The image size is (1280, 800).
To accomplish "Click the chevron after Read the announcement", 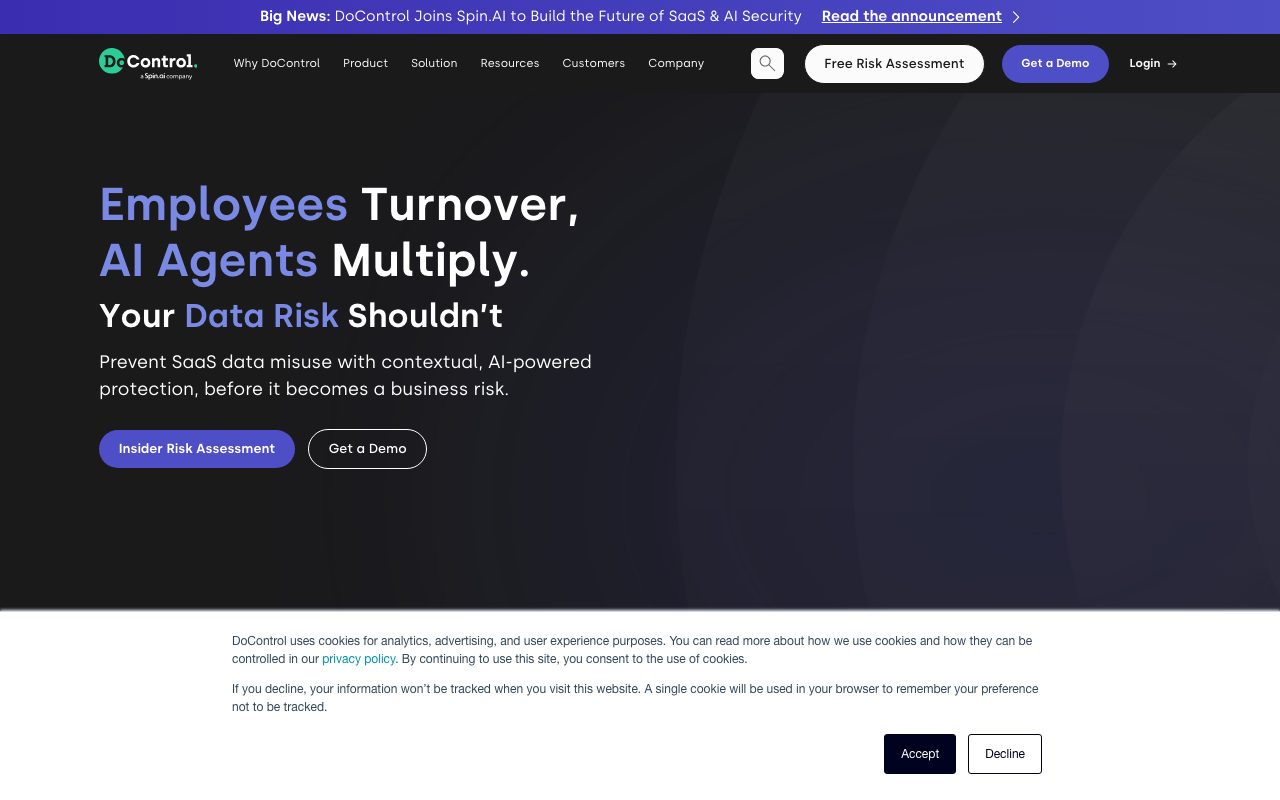I will 1016,17.
